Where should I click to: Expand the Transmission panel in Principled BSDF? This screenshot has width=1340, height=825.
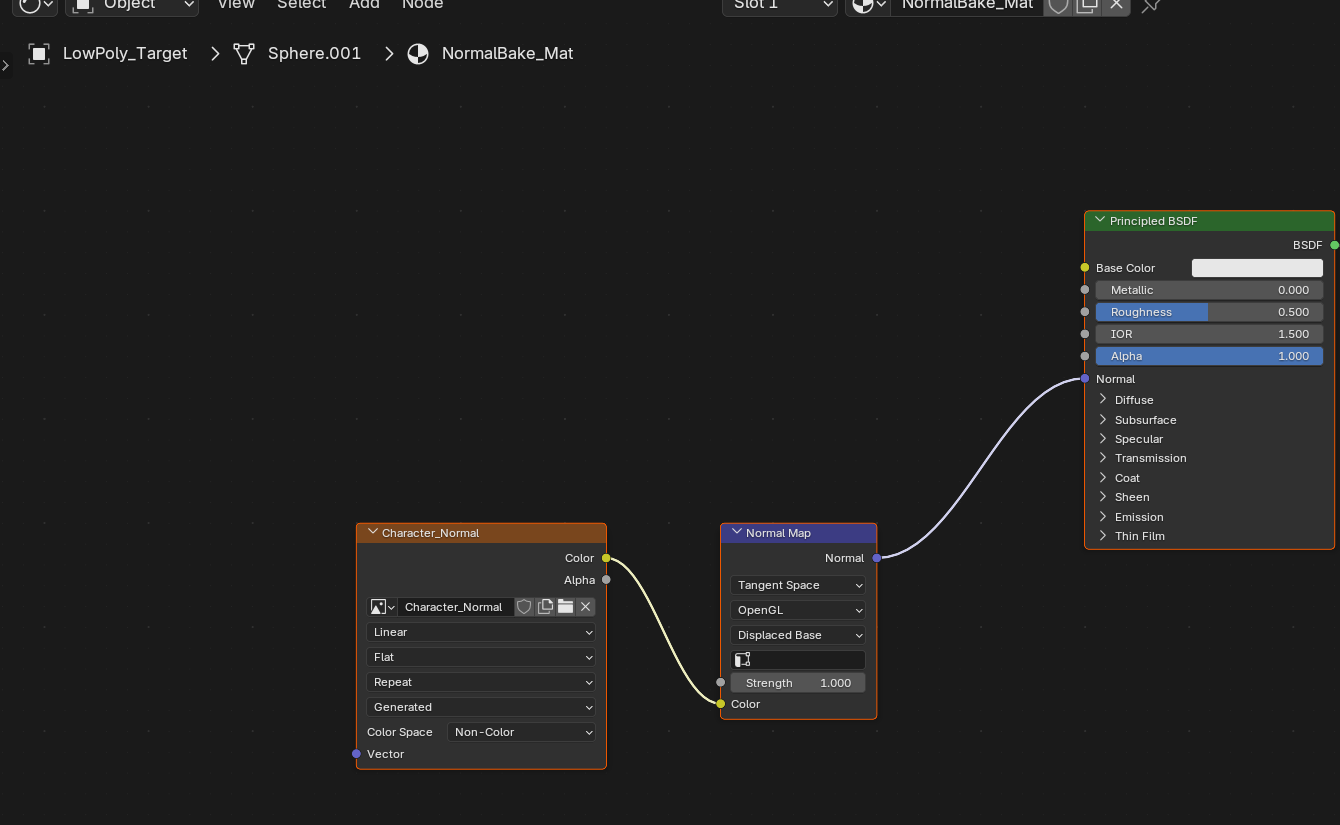[x=1103, y=457]
